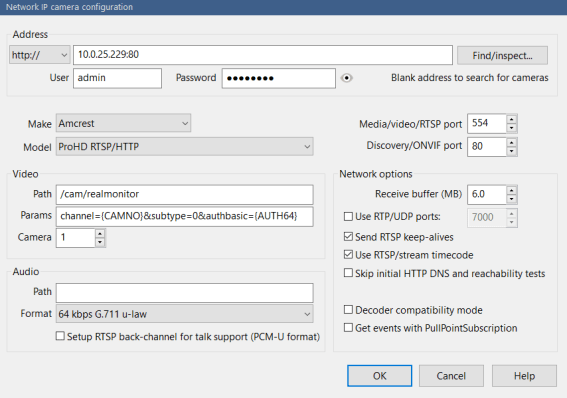
Task: Increase the Camera number
Action: [100, 233]
